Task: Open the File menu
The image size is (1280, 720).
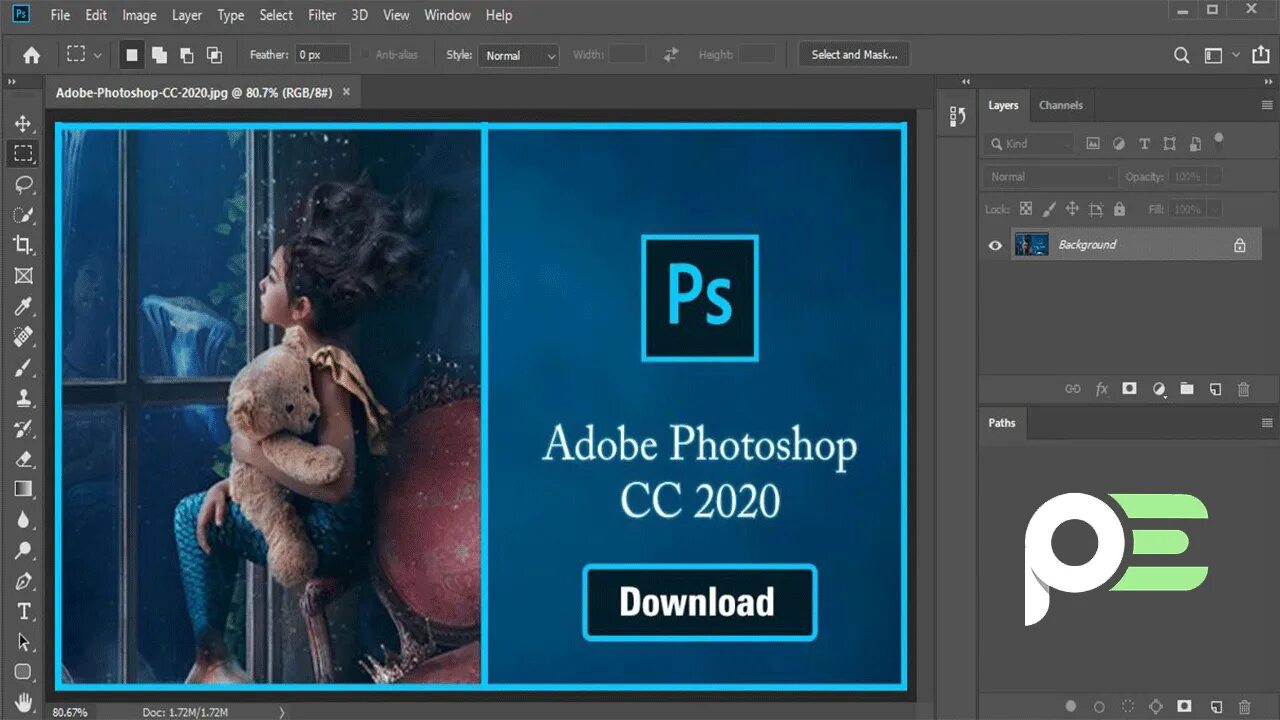Action: 60,15
